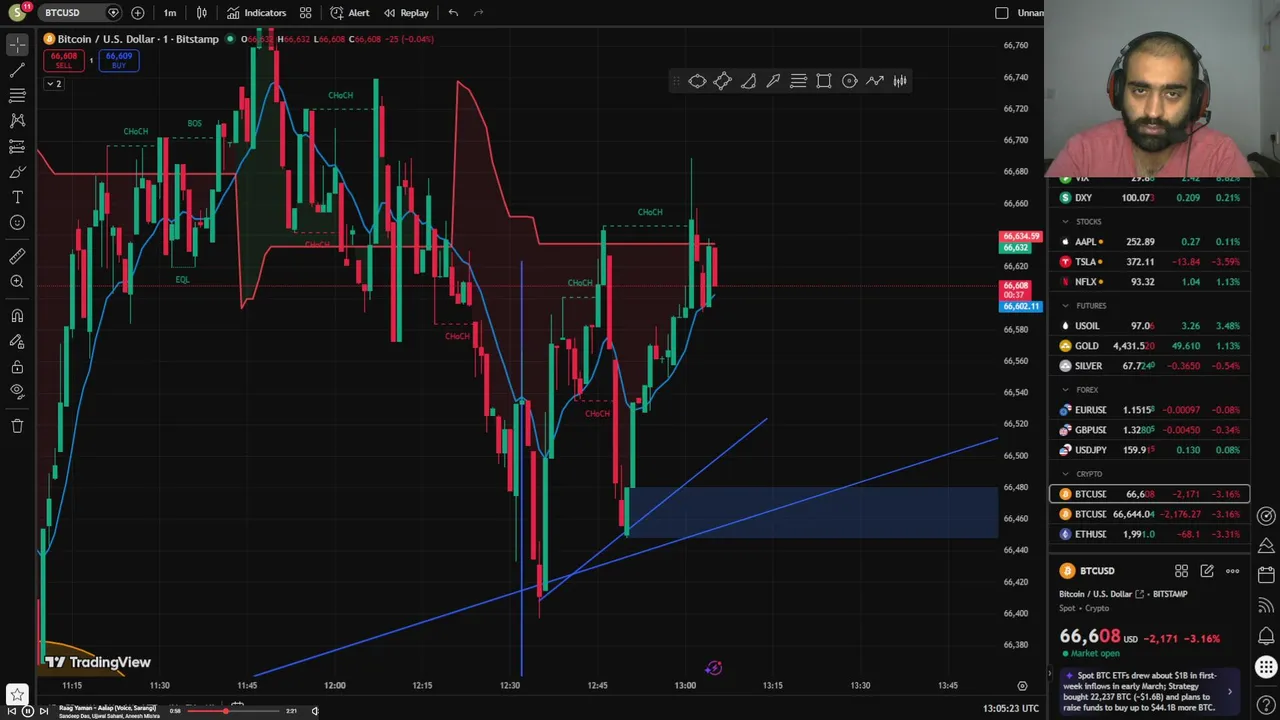
Task: Toggle magnet mode for drawings
Action: [17, 316]
